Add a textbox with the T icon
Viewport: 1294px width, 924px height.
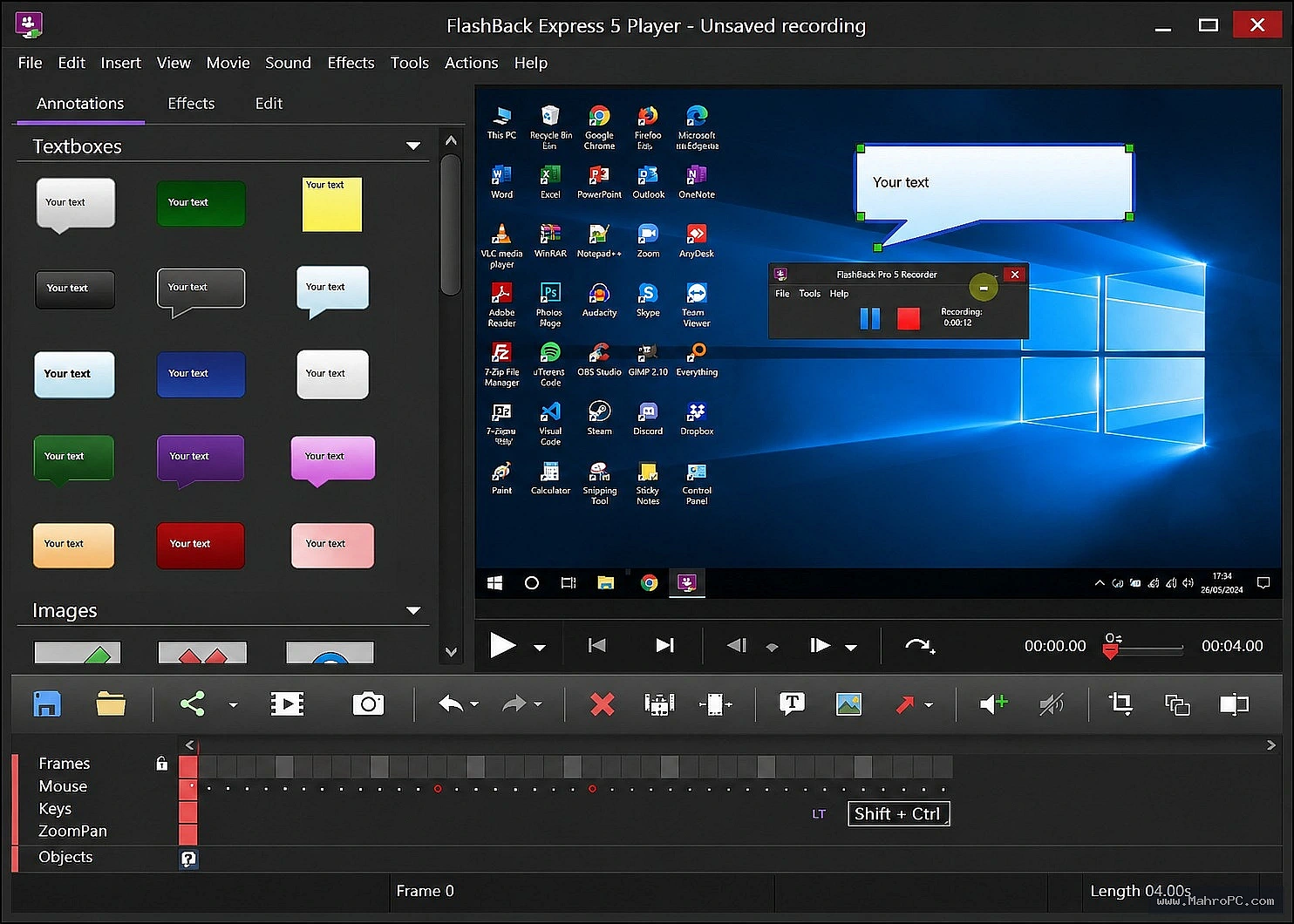[792, 703]
